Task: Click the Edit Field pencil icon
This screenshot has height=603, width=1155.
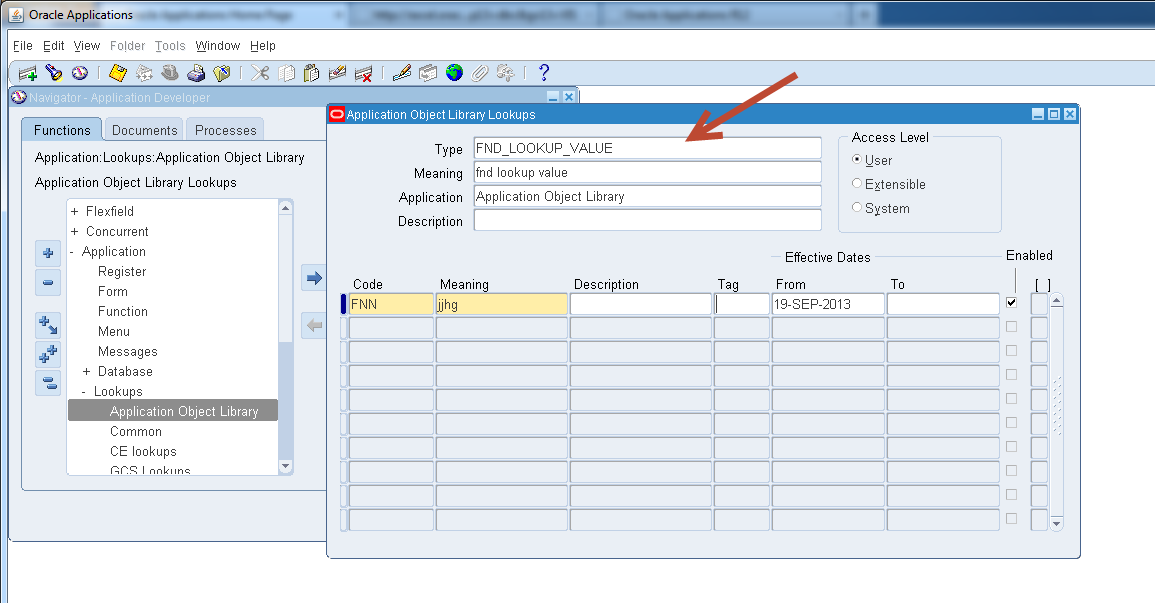Action: coord(401,73)
